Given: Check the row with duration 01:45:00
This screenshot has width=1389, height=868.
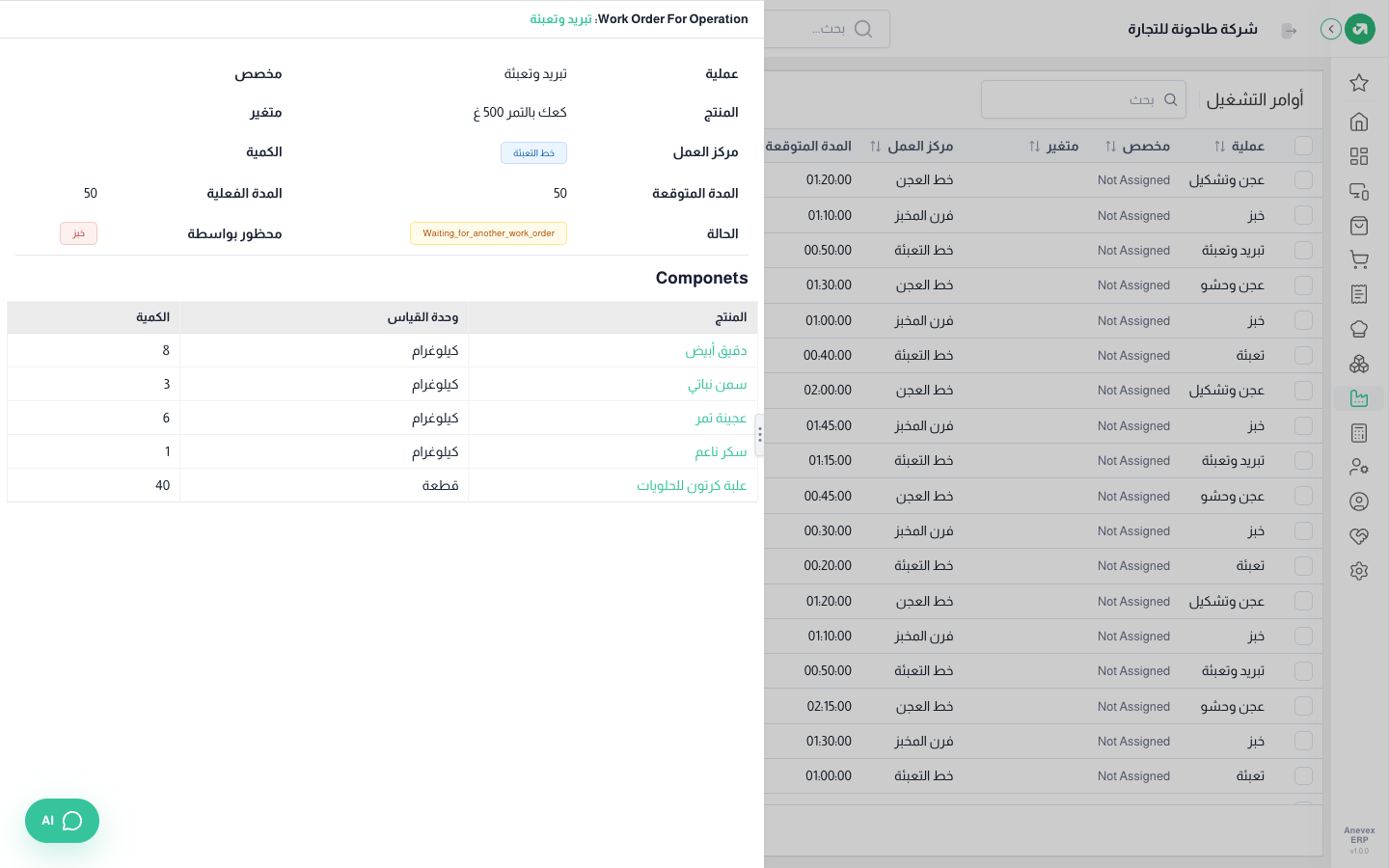Looking at the screenshot, I should click(1303, 426).
